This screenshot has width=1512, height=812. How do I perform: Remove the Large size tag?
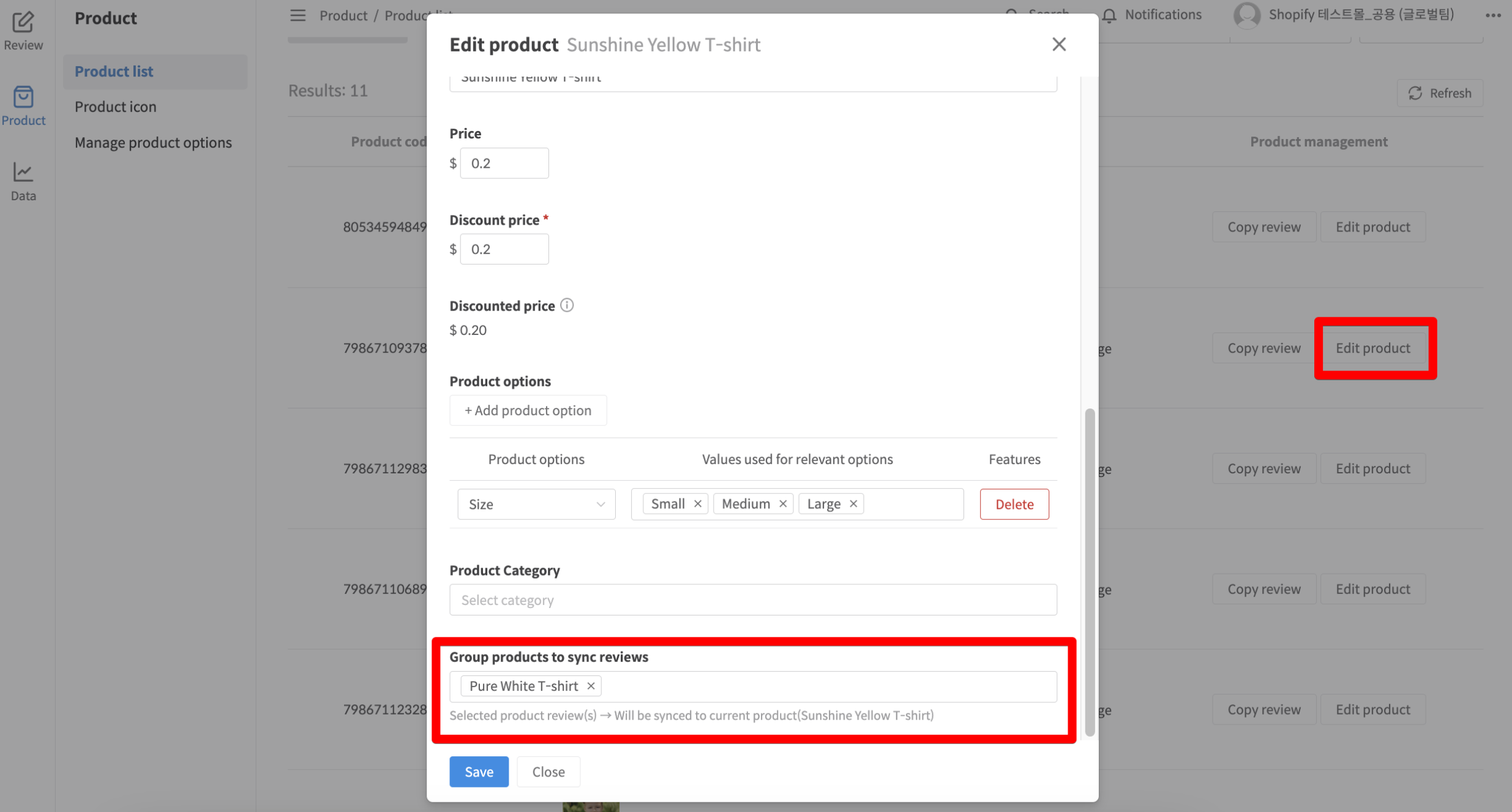(853, 503)
